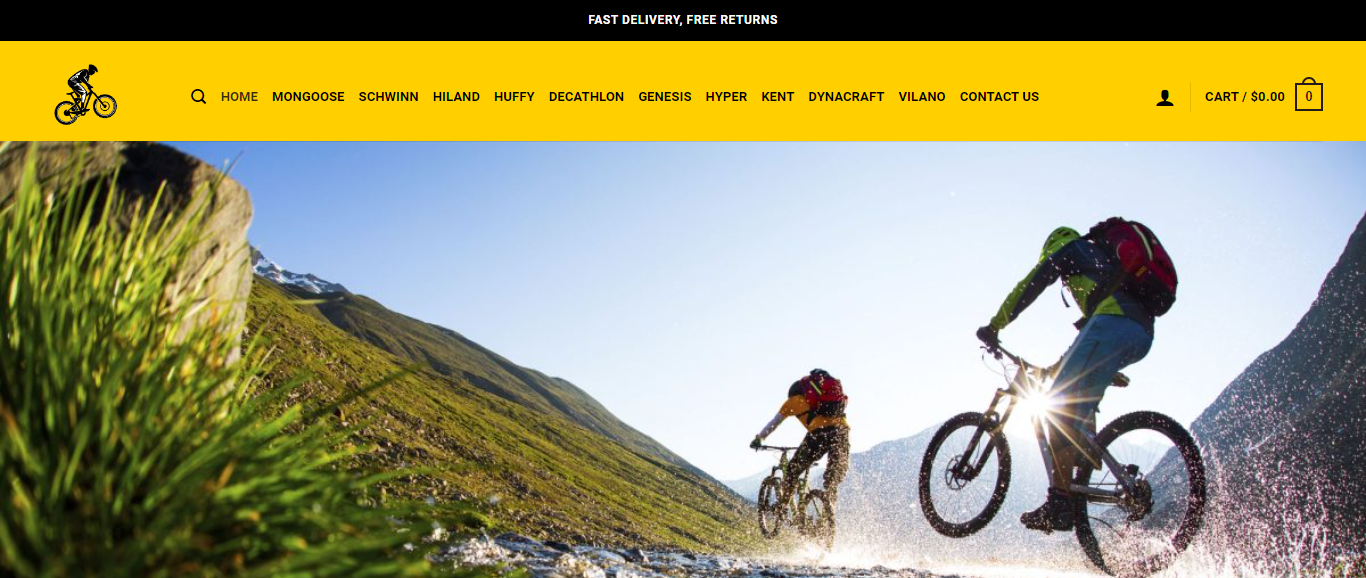The height and width of the screenshot is (578, 1366).
Task: Click the Fast Delivery, Free Returns banner
Action: coord(683,20)
